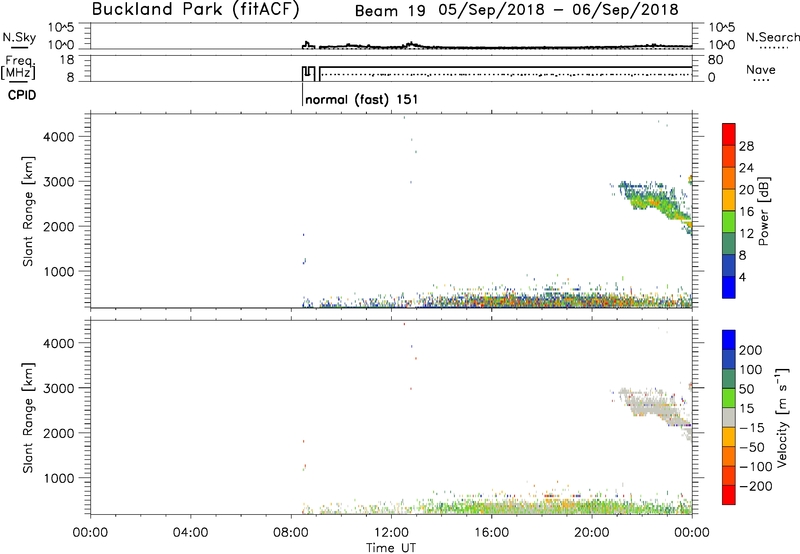Click the 200 value on velocity colorbar

(x=751, y=350)
